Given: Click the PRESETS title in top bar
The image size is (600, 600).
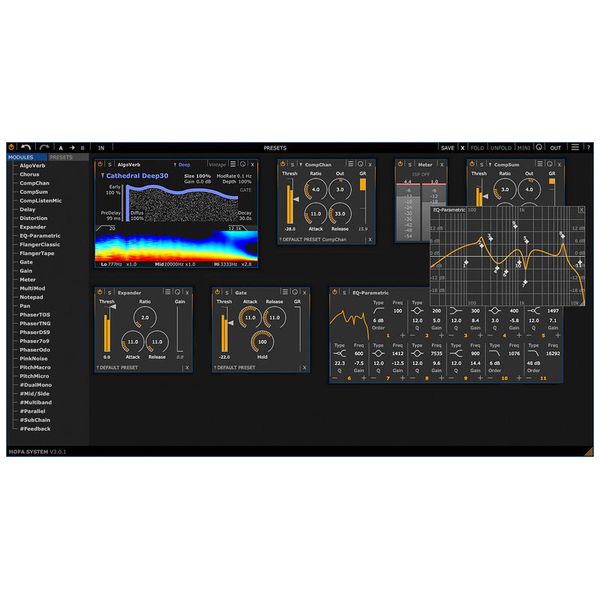Looking at the screenshot, I should 275,148.
